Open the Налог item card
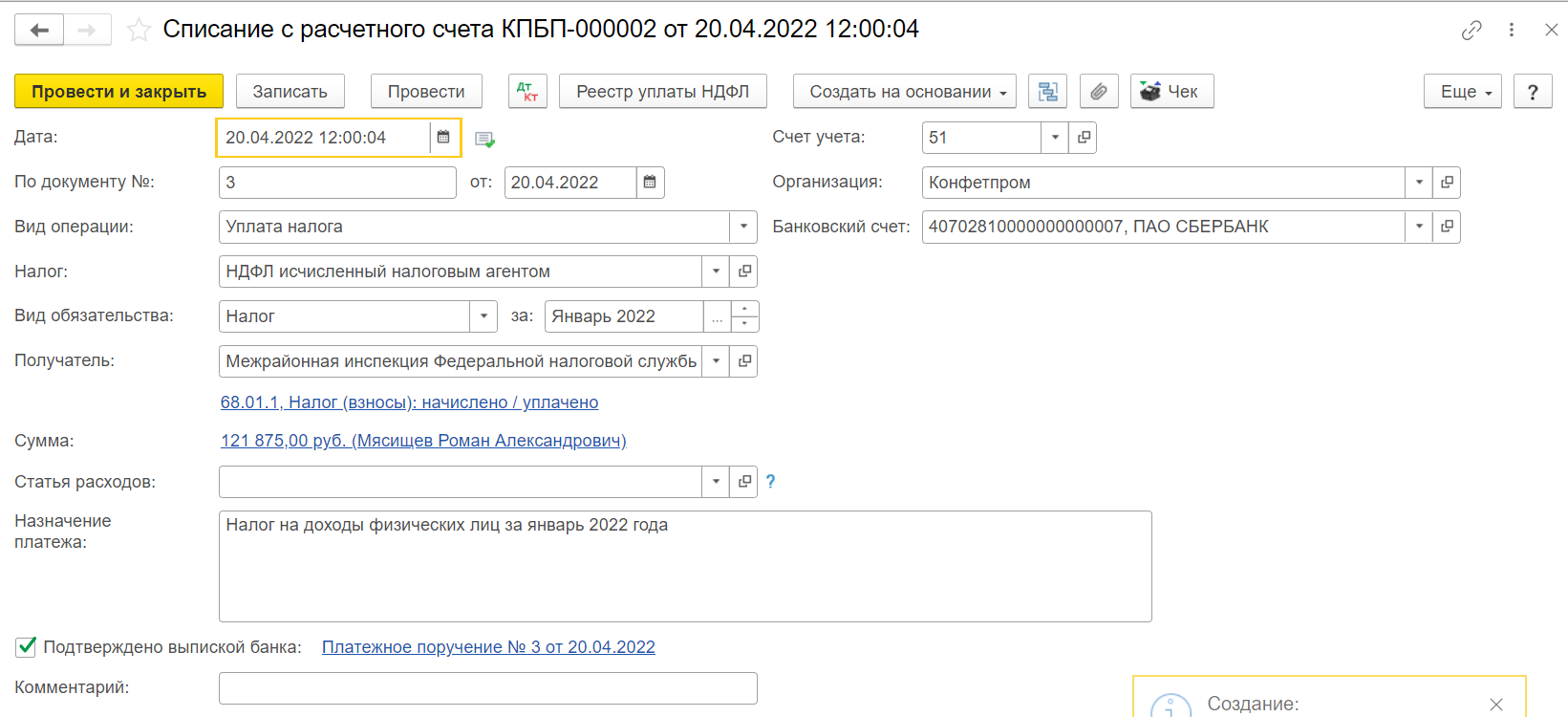The width and height of the screenshot is (1568, 717). [744, 272]
